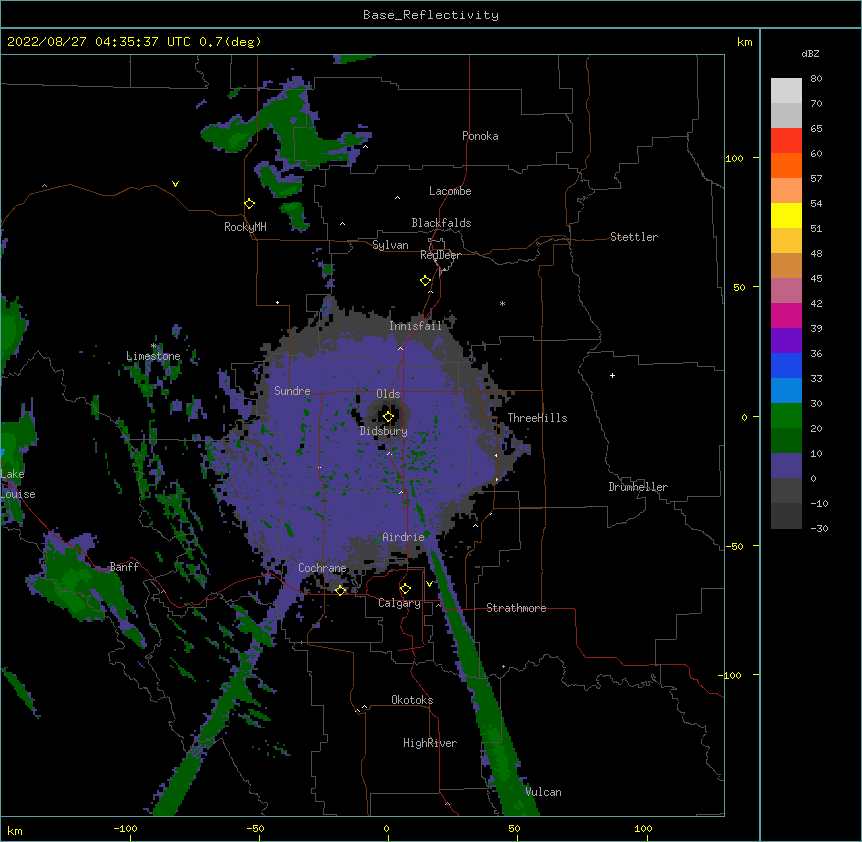Click the -100 tick label on the horizontal axis
862x842 pixels.
[125, 828]
